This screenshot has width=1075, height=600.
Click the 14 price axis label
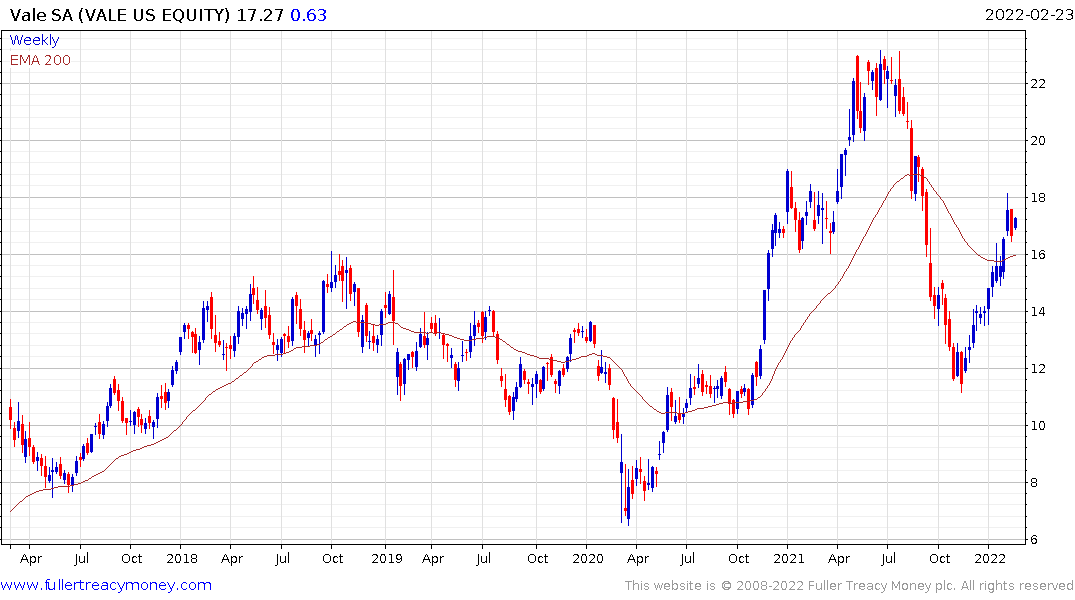[1038, 311]
